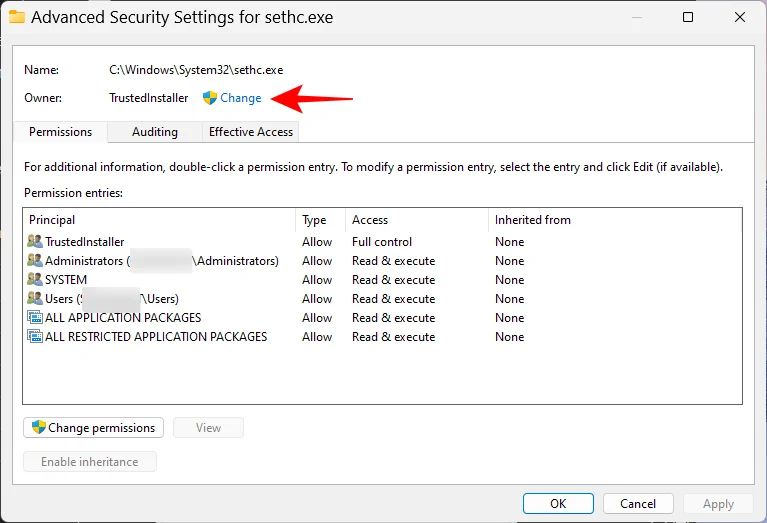767x523 pixels.
Task: Select the Permissions tab
Action: click(x=60, y=132)
